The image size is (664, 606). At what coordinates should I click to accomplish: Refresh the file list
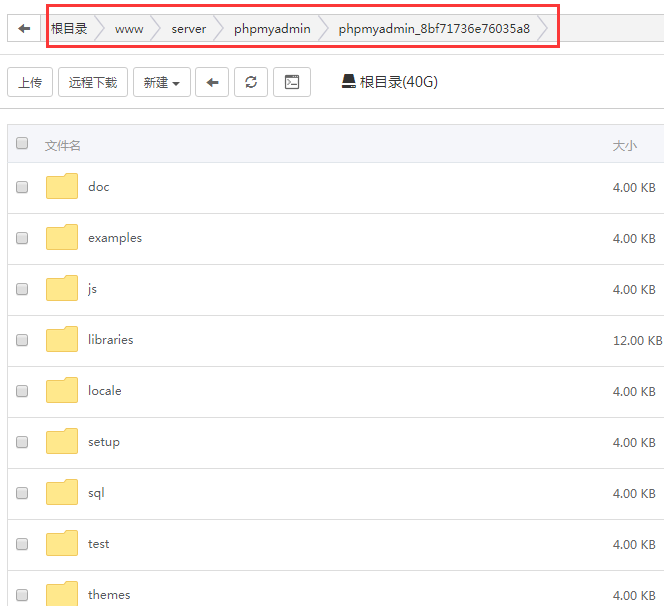[251, 82]
